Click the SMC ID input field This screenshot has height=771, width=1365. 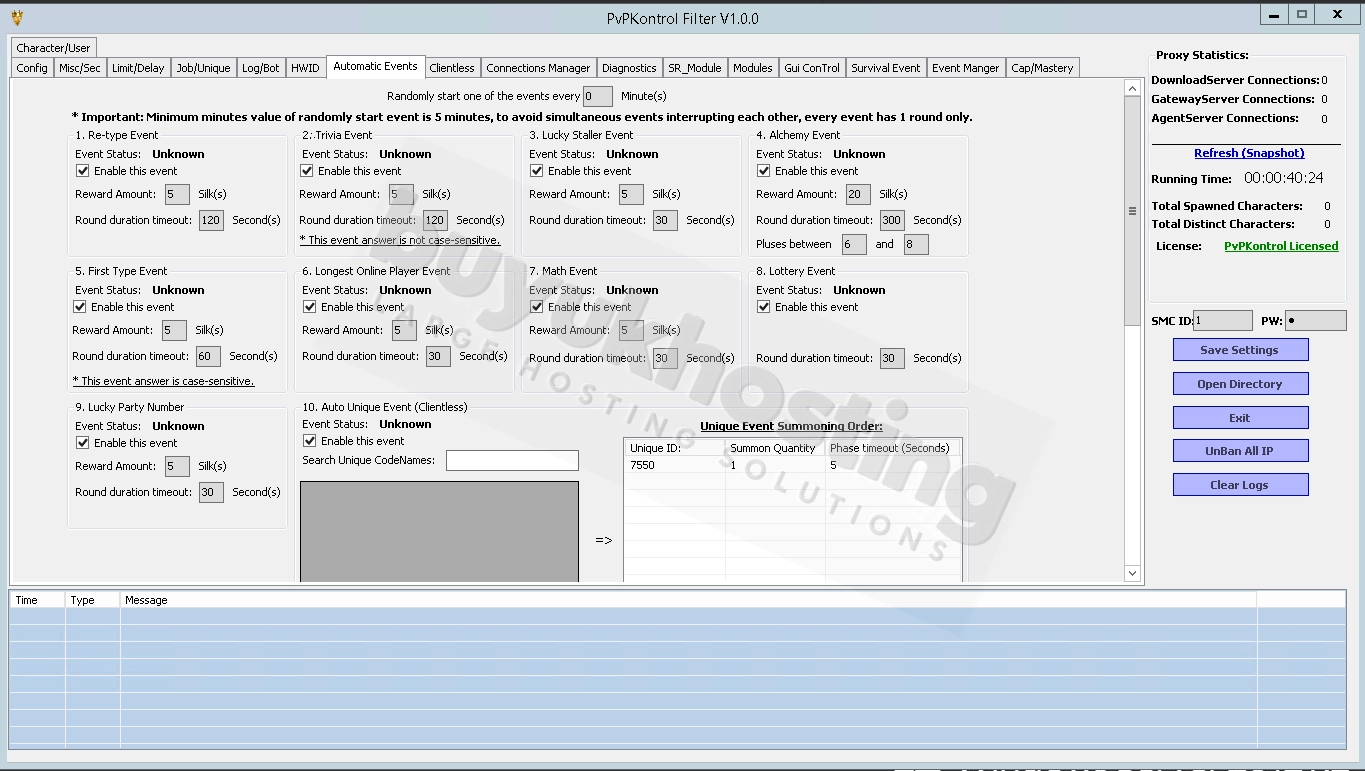[x=1222, y=321]
